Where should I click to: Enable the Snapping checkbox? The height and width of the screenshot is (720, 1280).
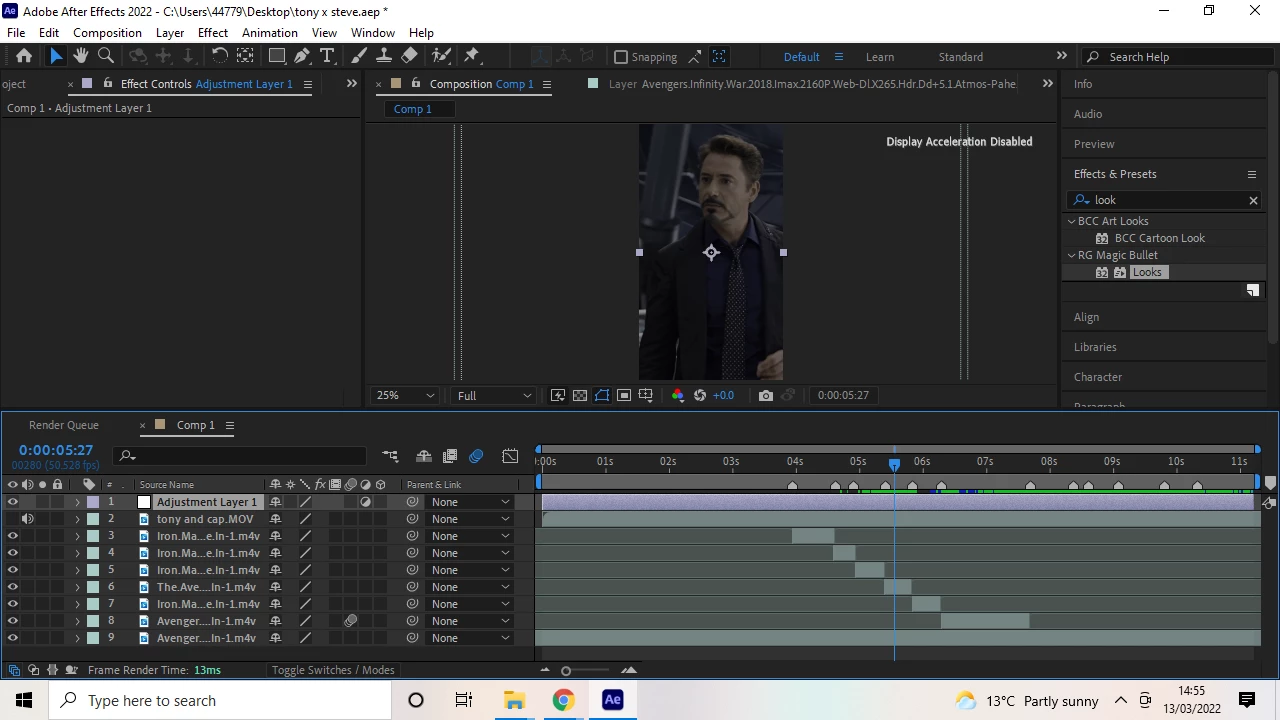[x=621, y=57]
